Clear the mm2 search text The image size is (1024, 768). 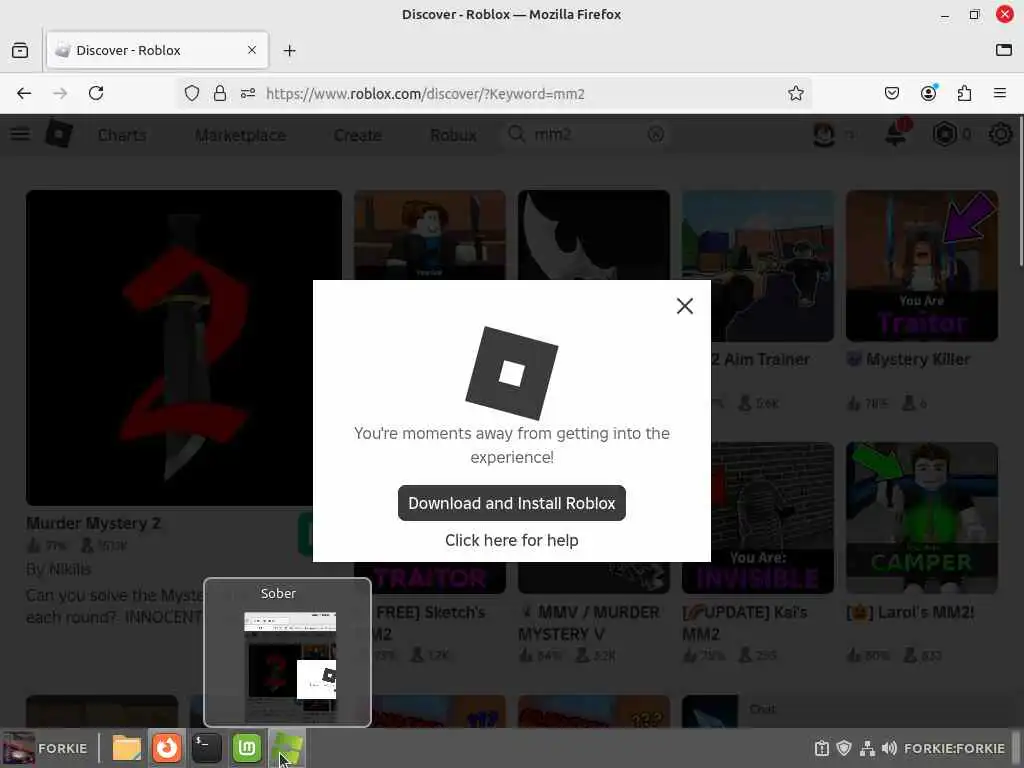pyautogui.click(x=656, y=135)
